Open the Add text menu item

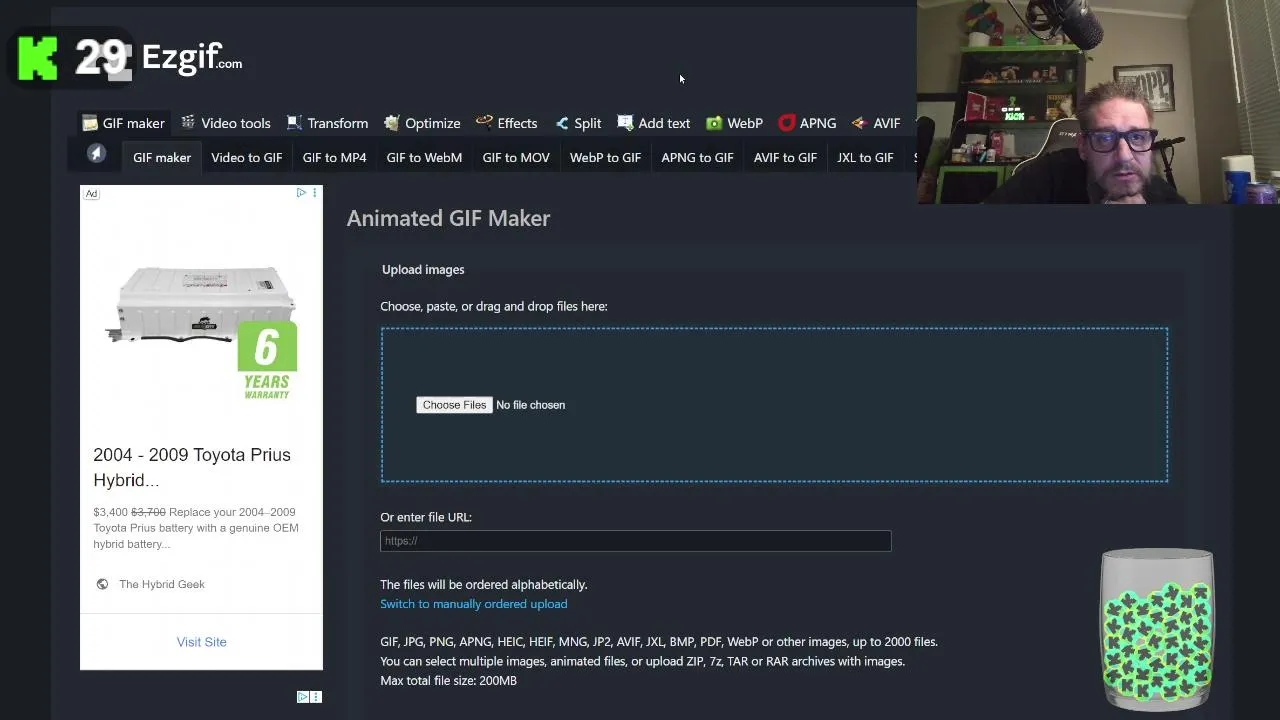point(653,123)
